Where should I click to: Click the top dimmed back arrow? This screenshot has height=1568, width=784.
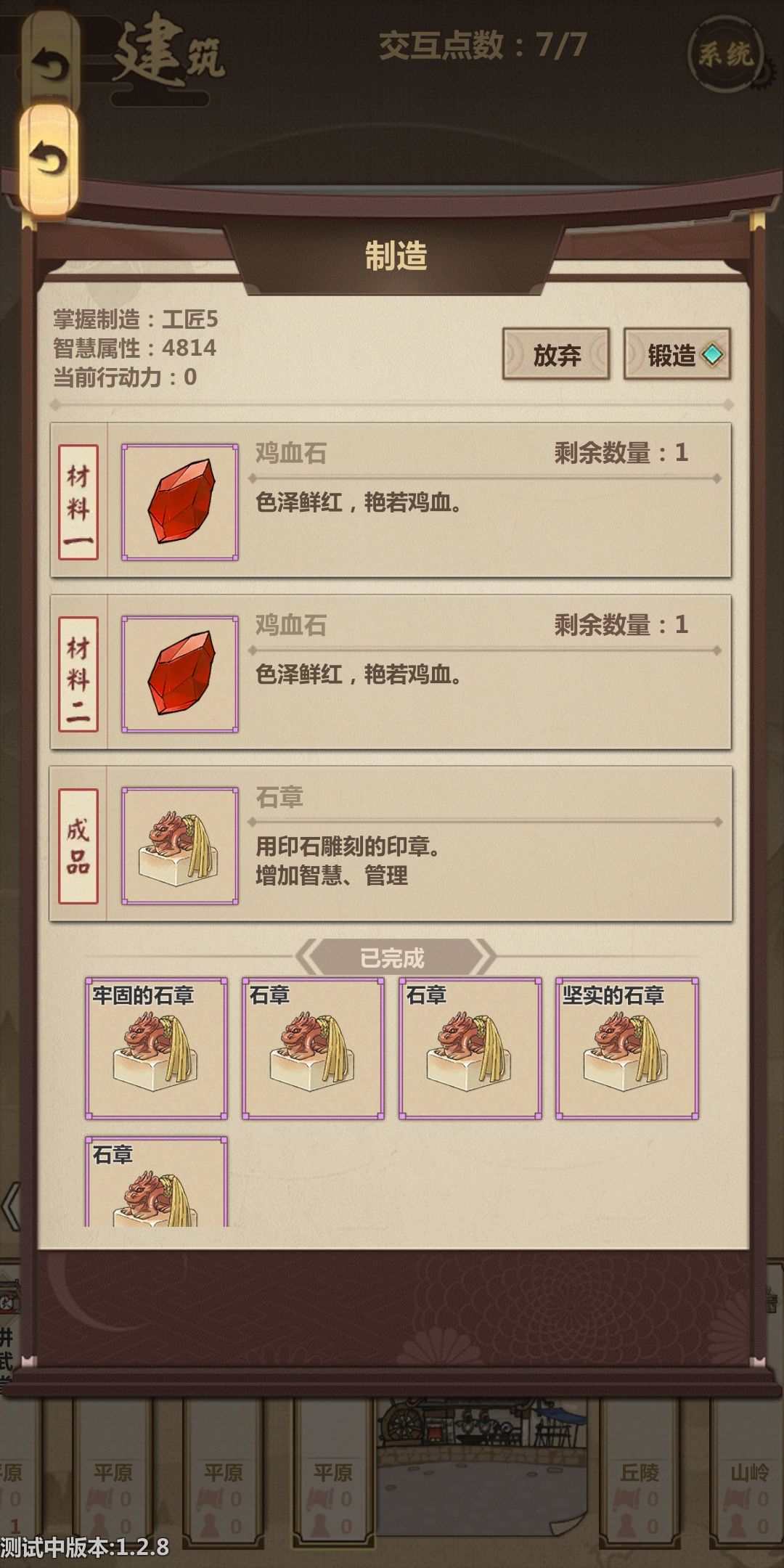point(49,62)
